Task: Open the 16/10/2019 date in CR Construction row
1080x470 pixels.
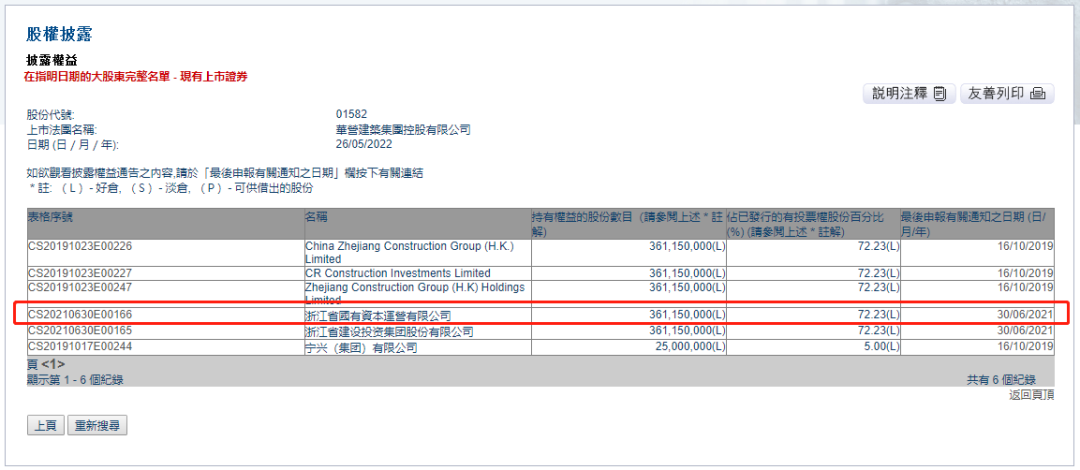Action: click(x=1028, y=273)
